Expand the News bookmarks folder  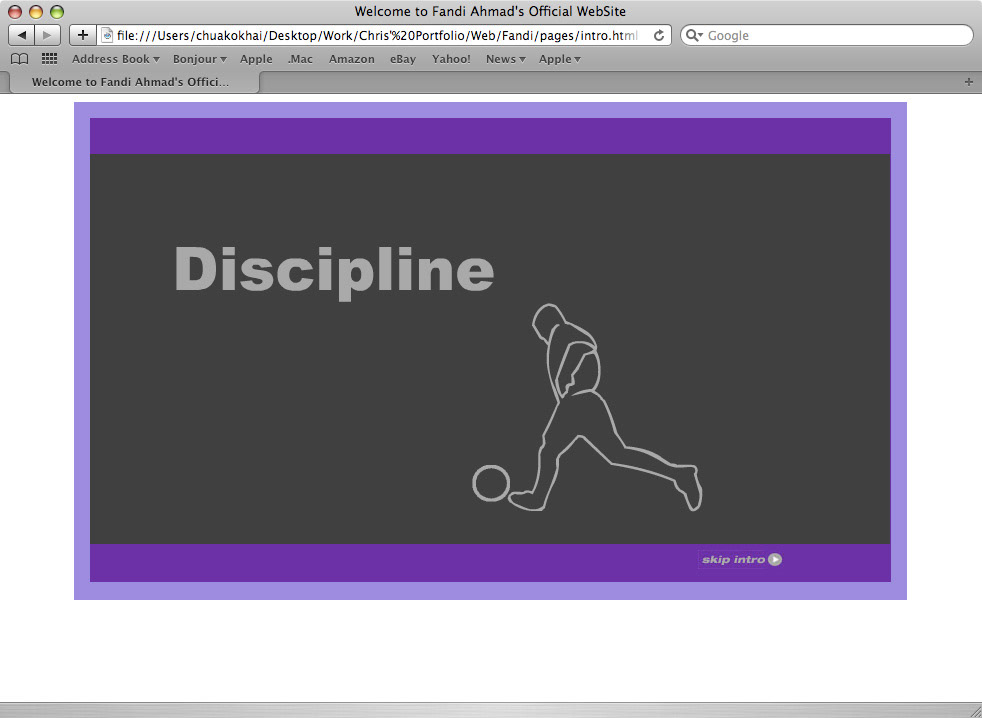click(505, 59)
